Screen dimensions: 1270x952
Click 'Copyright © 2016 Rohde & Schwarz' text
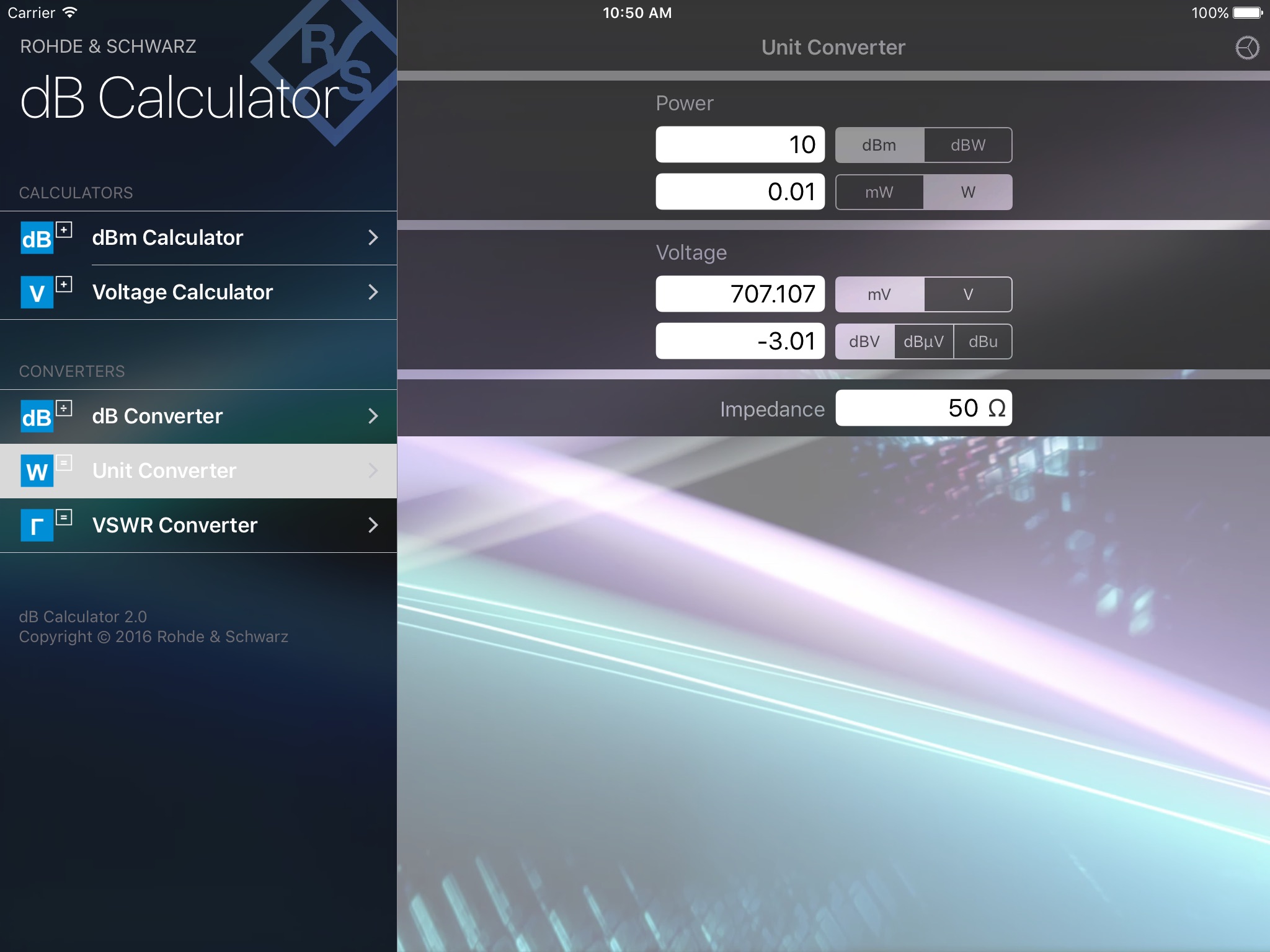point(153,637)
